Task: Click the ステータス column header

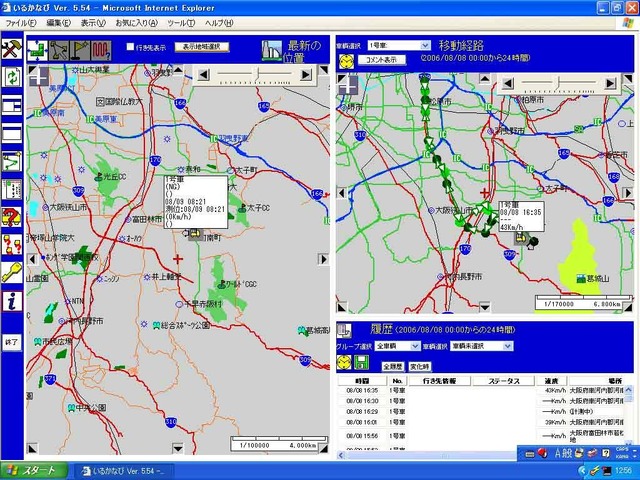Action: (x=504, y=381)
